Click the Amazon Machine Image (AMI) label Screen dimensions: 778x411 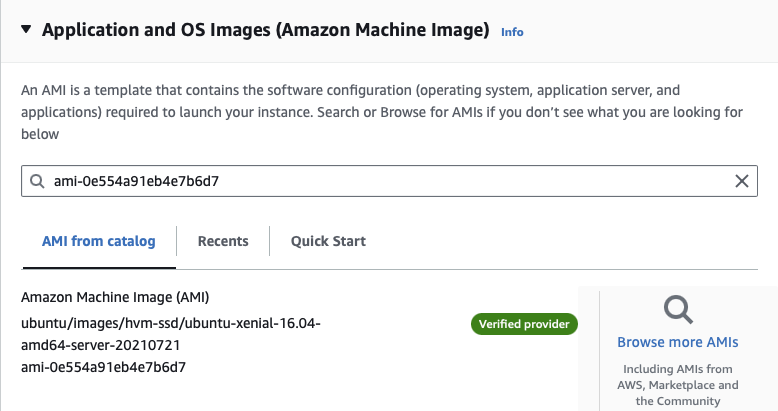tap(115, 298)
